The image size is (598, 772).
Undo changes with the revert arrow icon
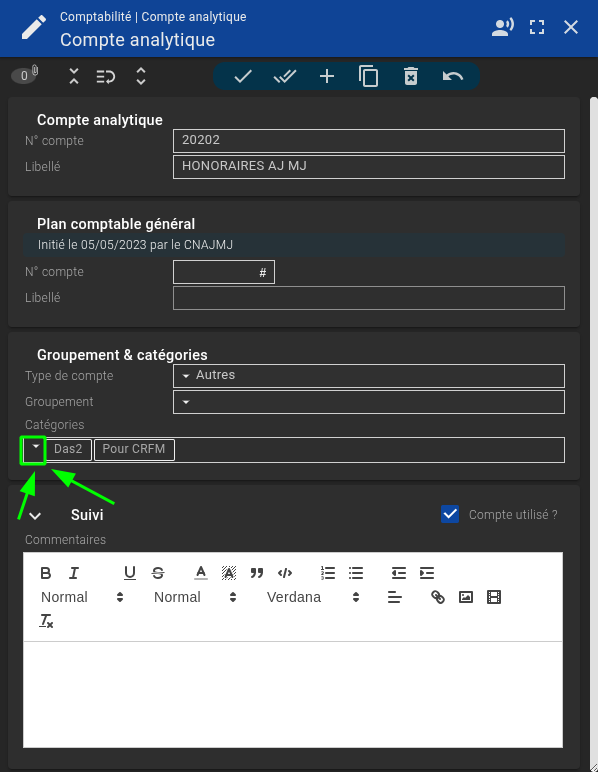tap(453, 76)
